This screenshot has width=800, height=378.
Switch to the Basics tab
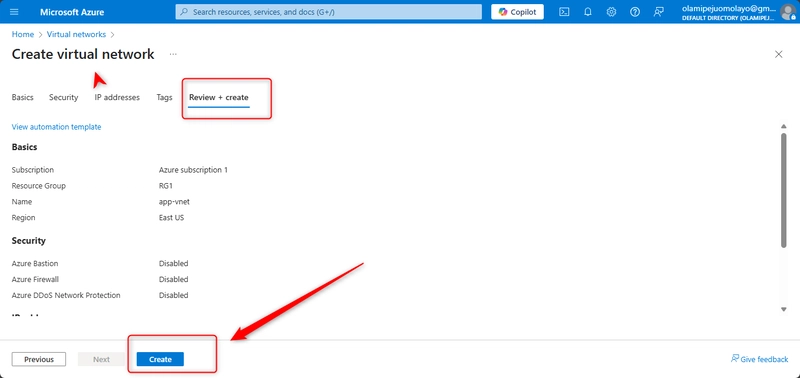point(22,97)
